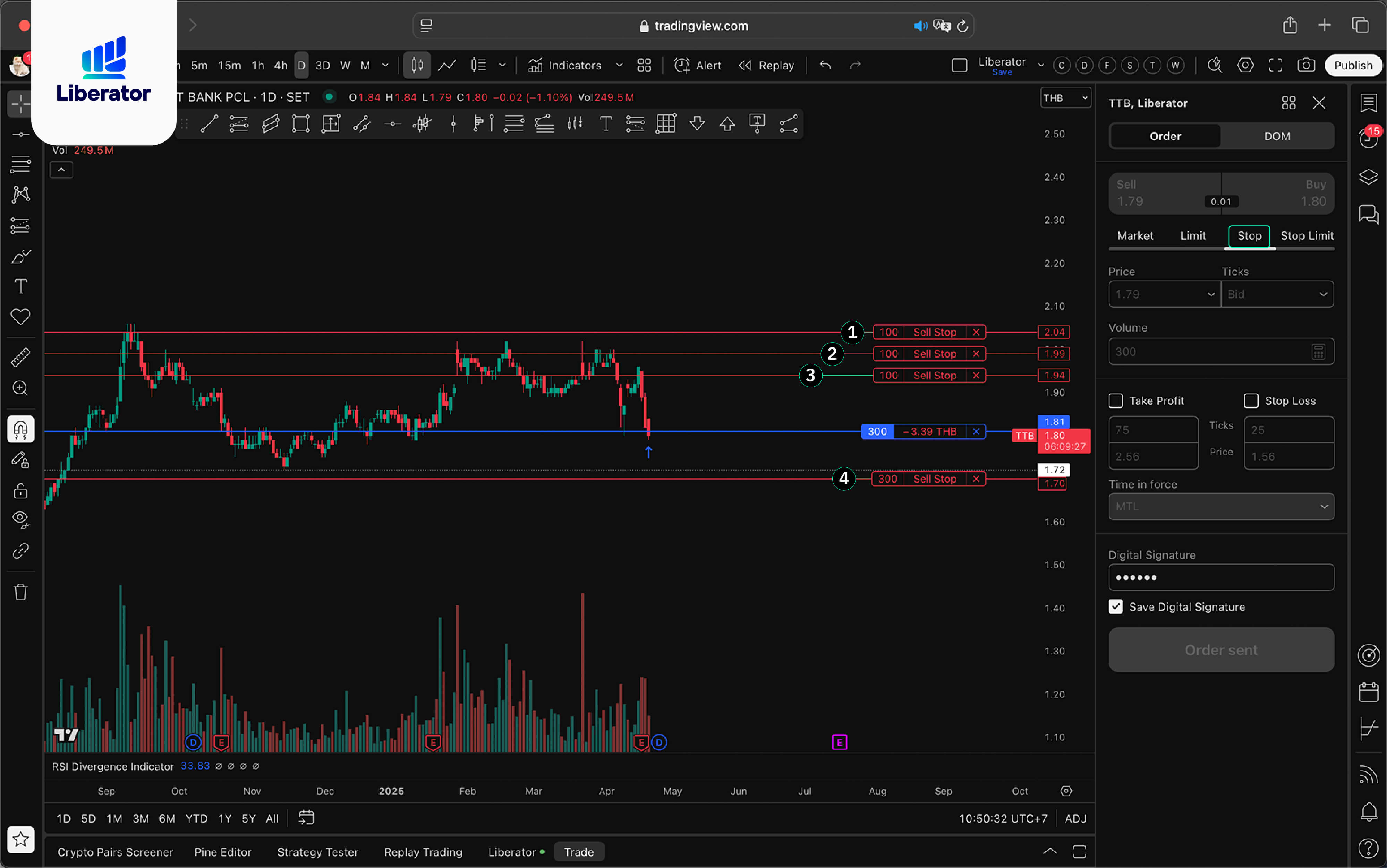Open the calendar icon in right sidebar

point(1369,692)
